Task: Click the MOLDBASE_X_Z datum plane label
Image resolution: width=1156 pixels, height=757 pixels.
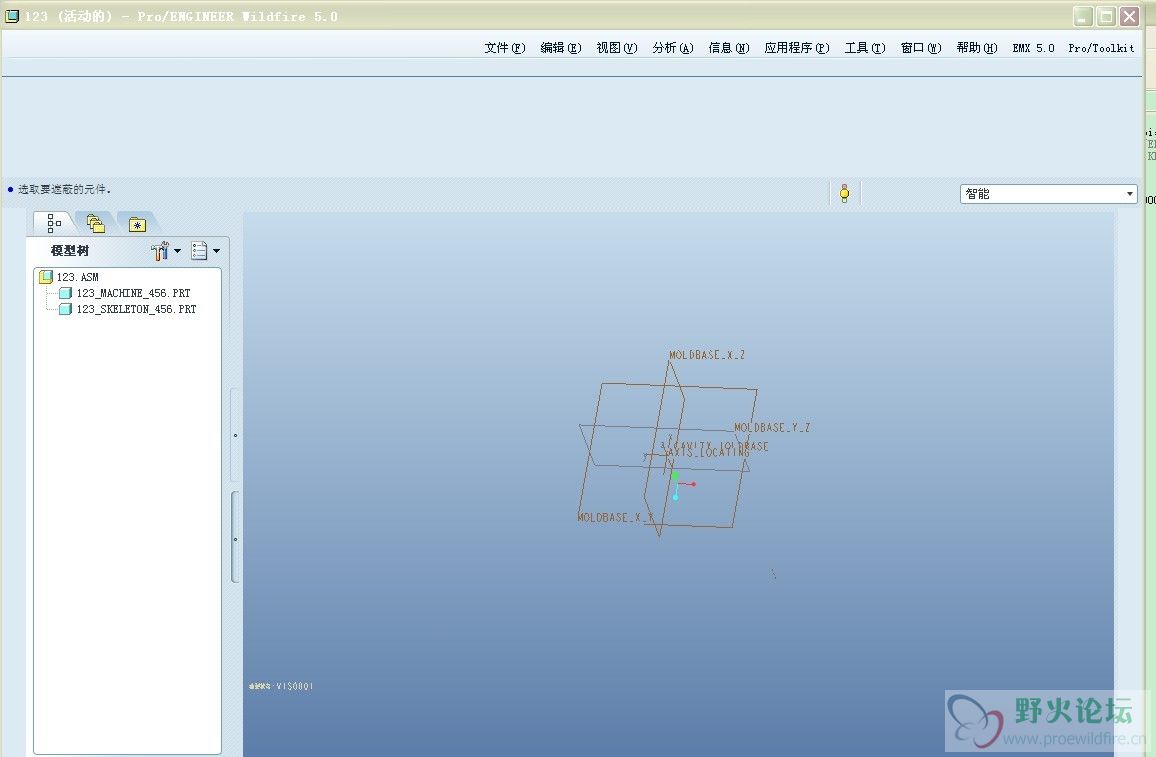Action: pyautogui.click(x=706, y=355)
